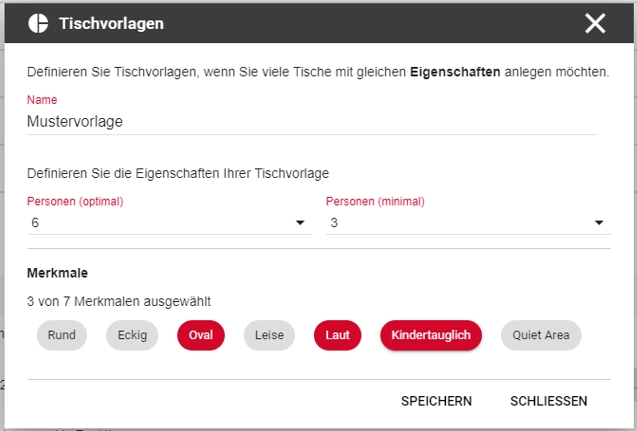
Task: Click the arrow of the Personen (optimal) selector
Action: (300, 223)
